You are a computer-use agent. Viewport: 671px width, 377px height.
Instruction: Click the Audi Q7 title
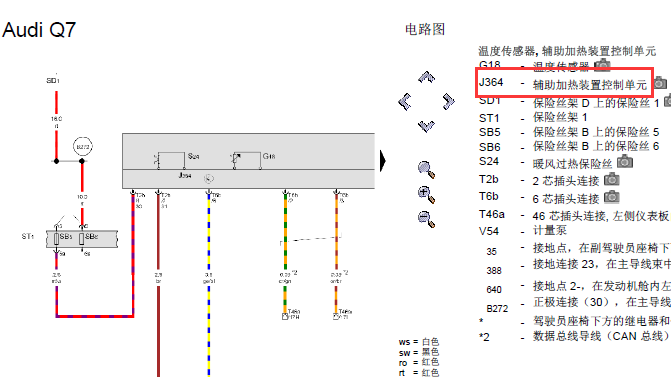click(x=39, y=30)
